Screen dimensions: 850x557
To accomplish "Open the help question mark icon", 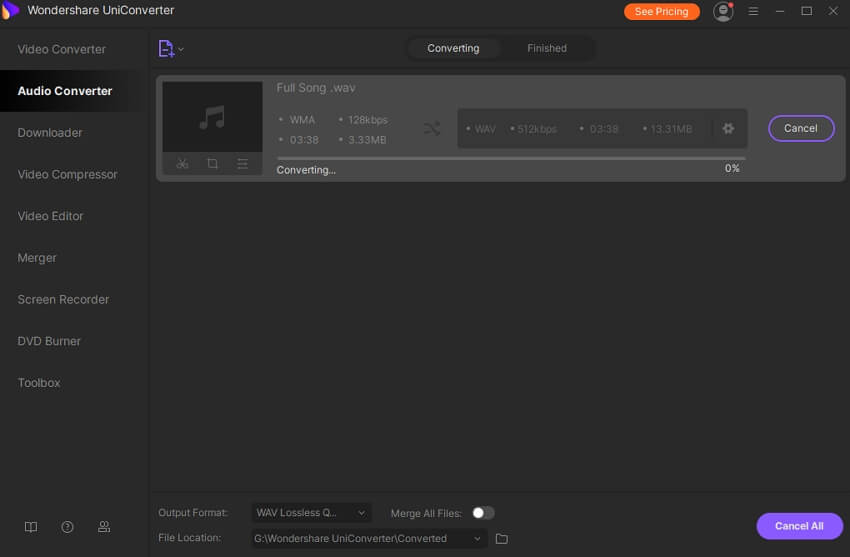I will pyautogui.click(x=67, y=527).
